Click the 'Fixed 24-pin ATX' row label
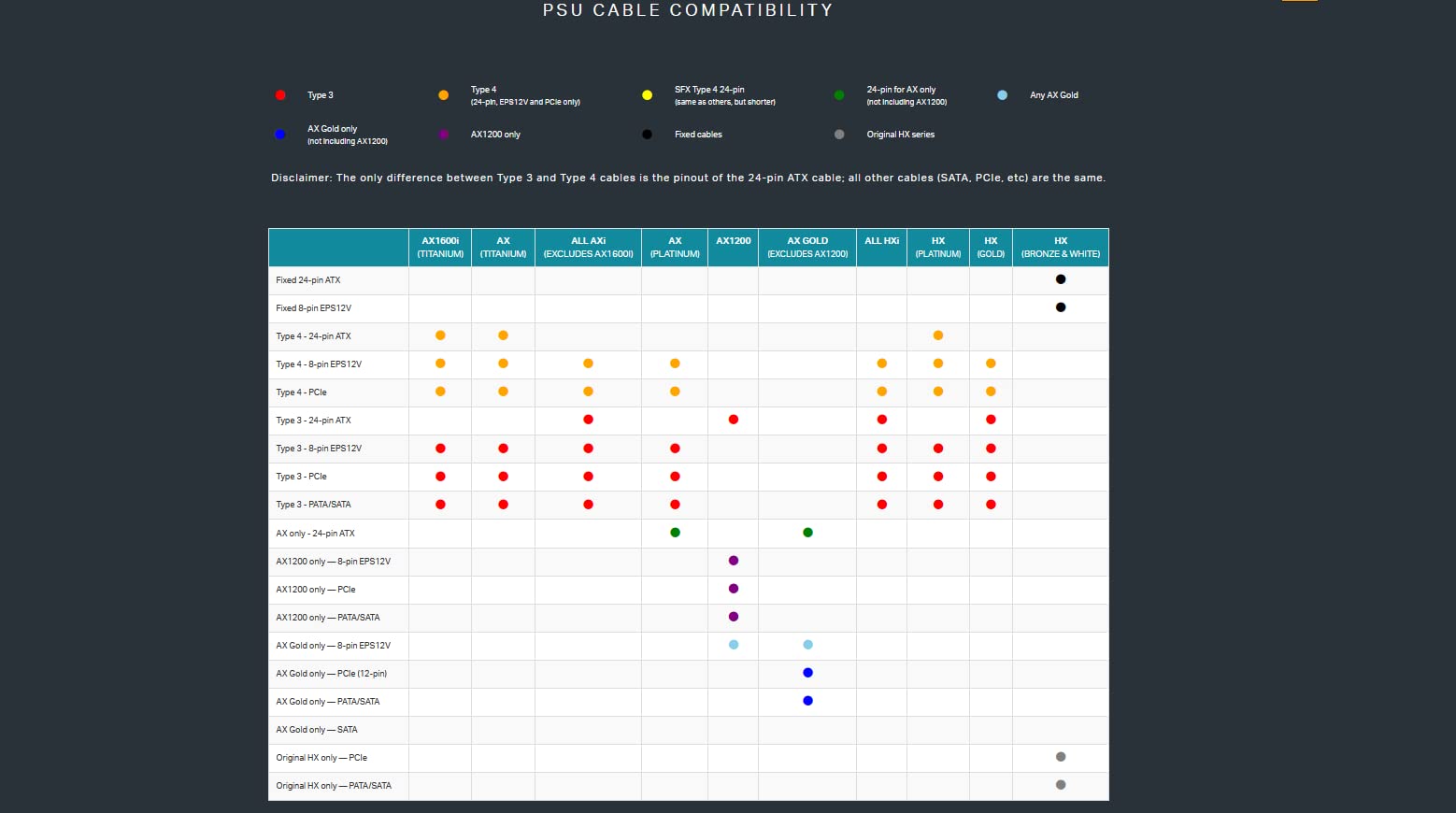 coord(308,280)
